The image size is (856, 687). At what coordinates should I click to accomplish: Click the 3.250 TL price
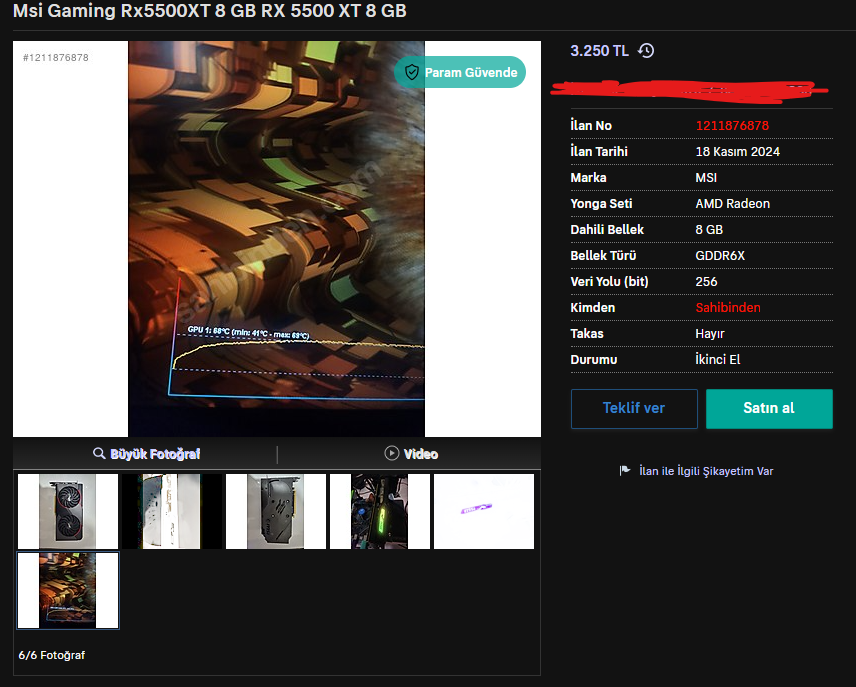pos(599,51)
